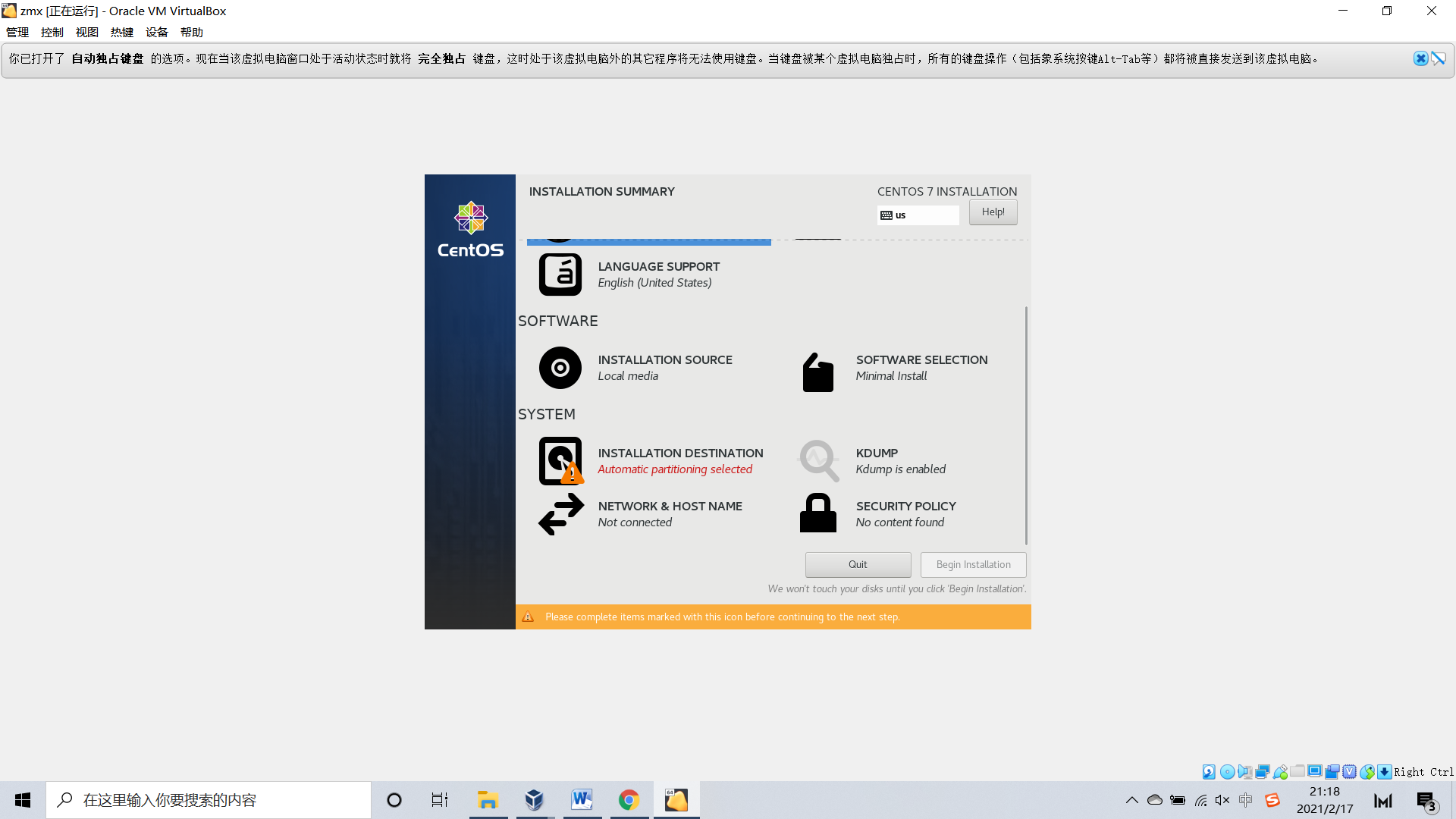Open Installation Destination disk icon

click(x=560, y=460)
